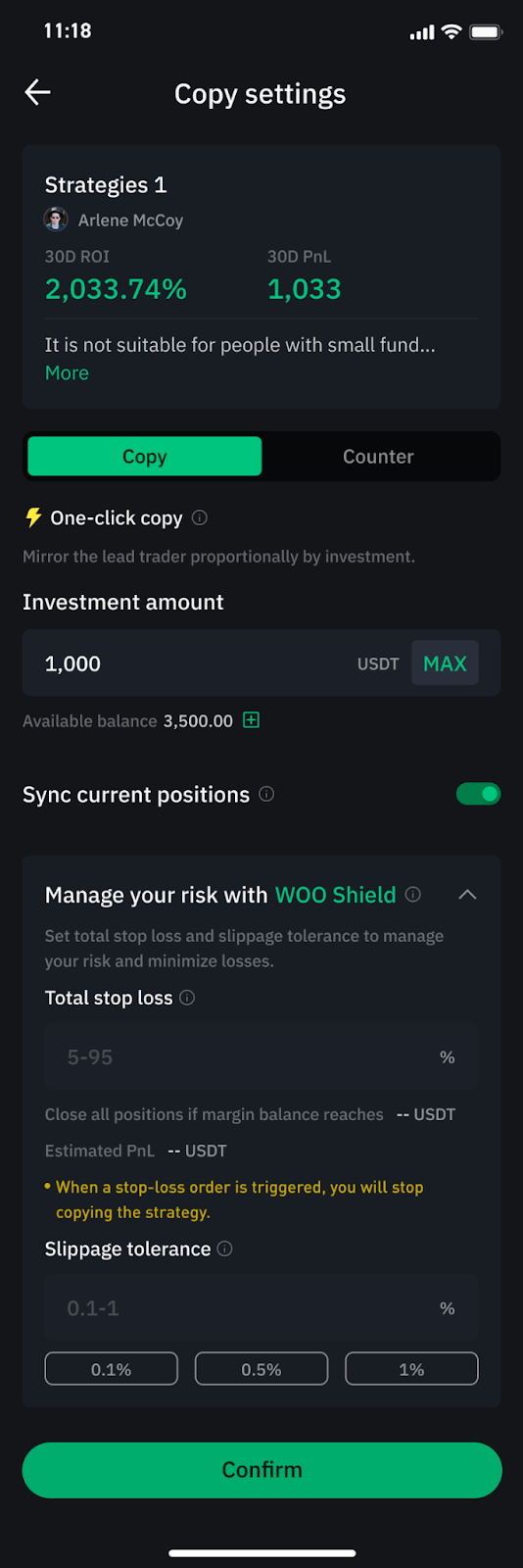Choose 1% slippage preset
Image resolution: width=523 pixels, height=1568 pixels.
[x=411, y=1369]
